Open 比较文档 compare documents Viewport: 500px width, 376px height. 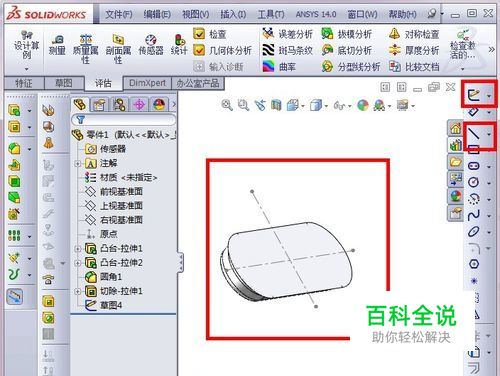[414, 66]
